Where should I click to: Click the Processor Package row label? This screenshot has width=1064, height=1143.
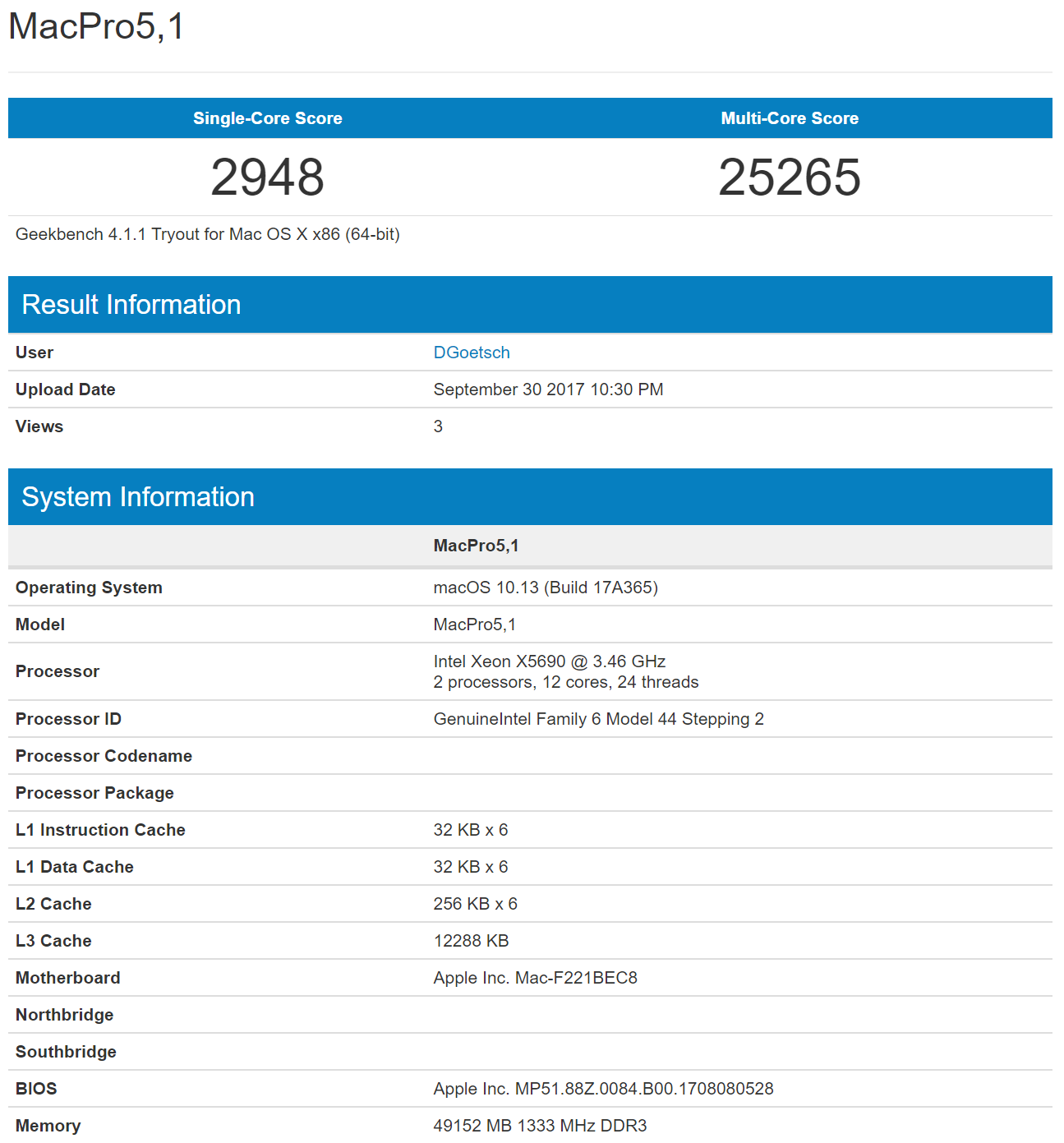point(94,793)
